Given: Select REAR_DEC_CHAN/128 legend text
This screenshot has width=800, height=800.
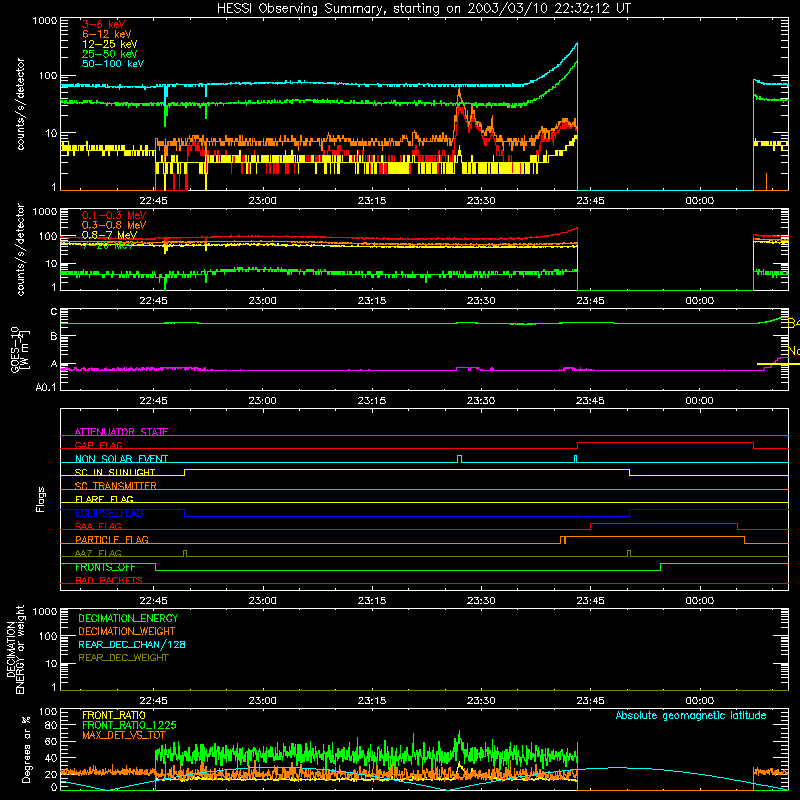Looking at the screenshot, I should [x=132, y=644].
